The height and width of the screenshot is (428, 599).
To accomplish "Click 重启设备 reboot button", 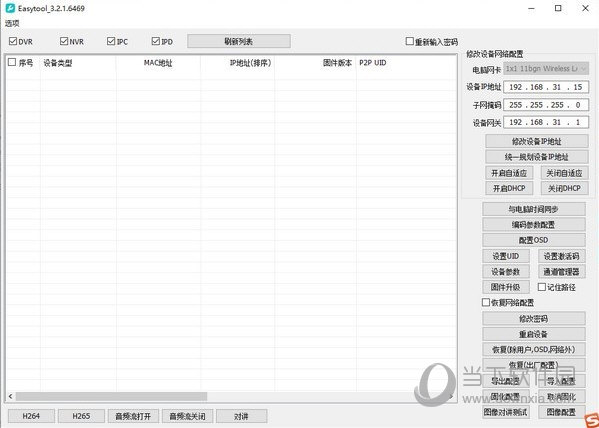I will 534,334.
